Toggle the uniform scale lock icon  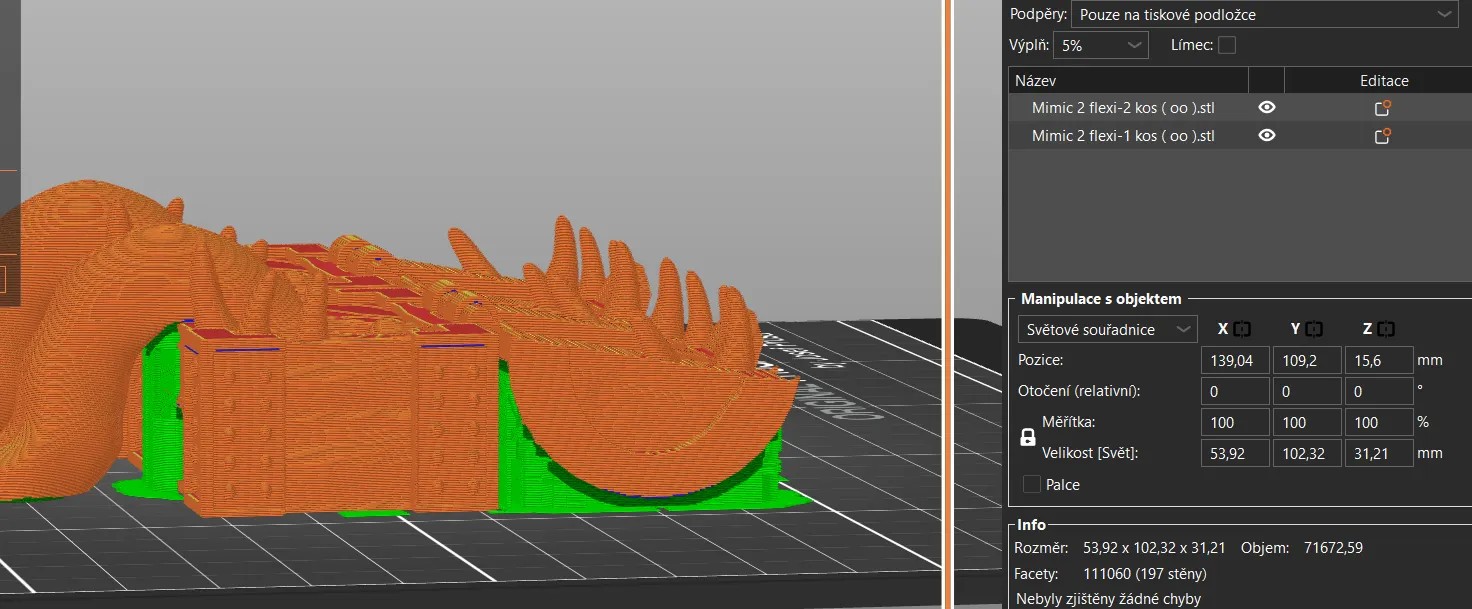(1027, 438)
